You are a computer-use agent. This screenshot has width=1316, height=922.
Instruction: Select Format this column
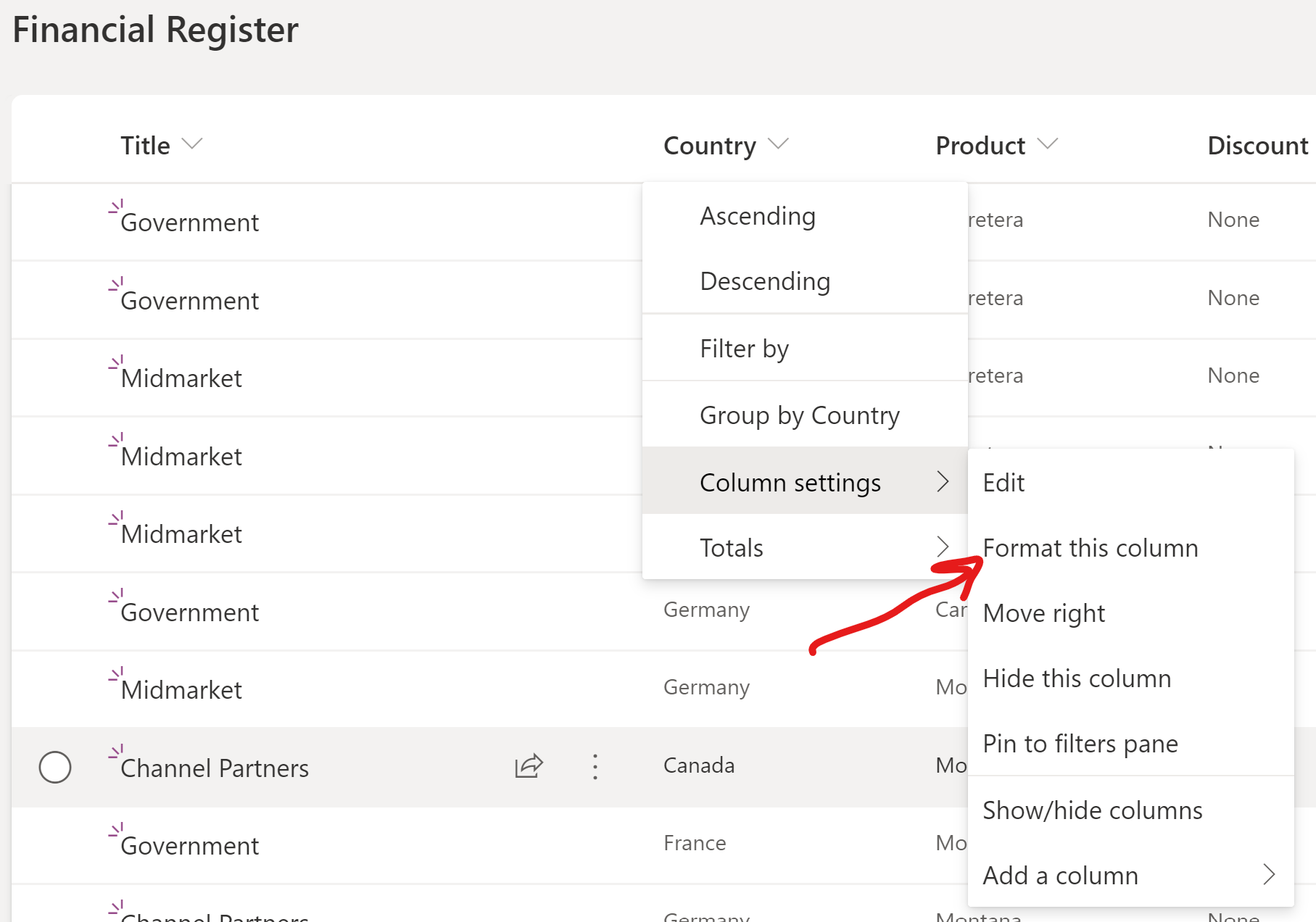tap(1091, 547)
